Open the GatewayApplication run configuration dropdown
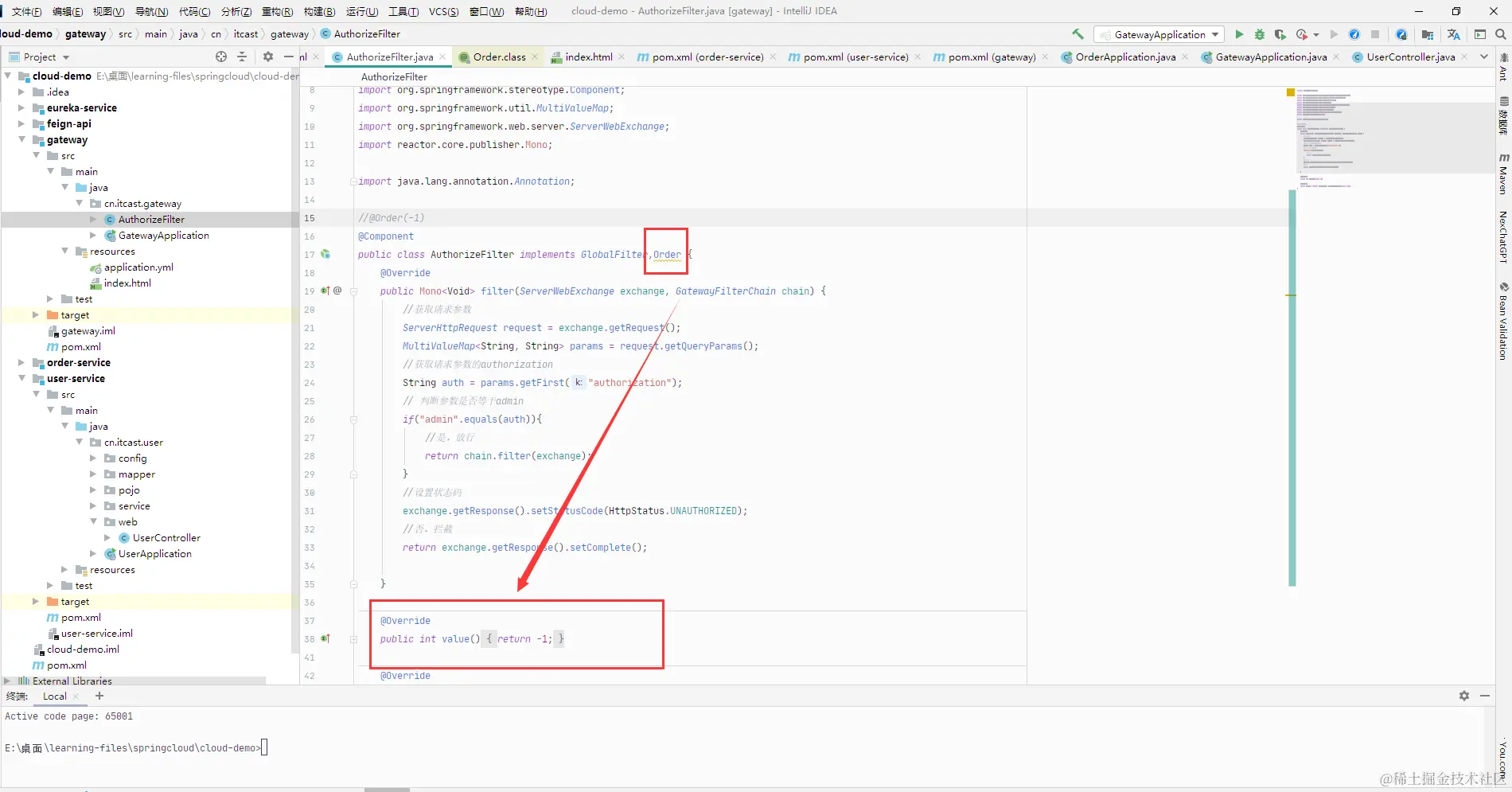 coord(1159,34)
